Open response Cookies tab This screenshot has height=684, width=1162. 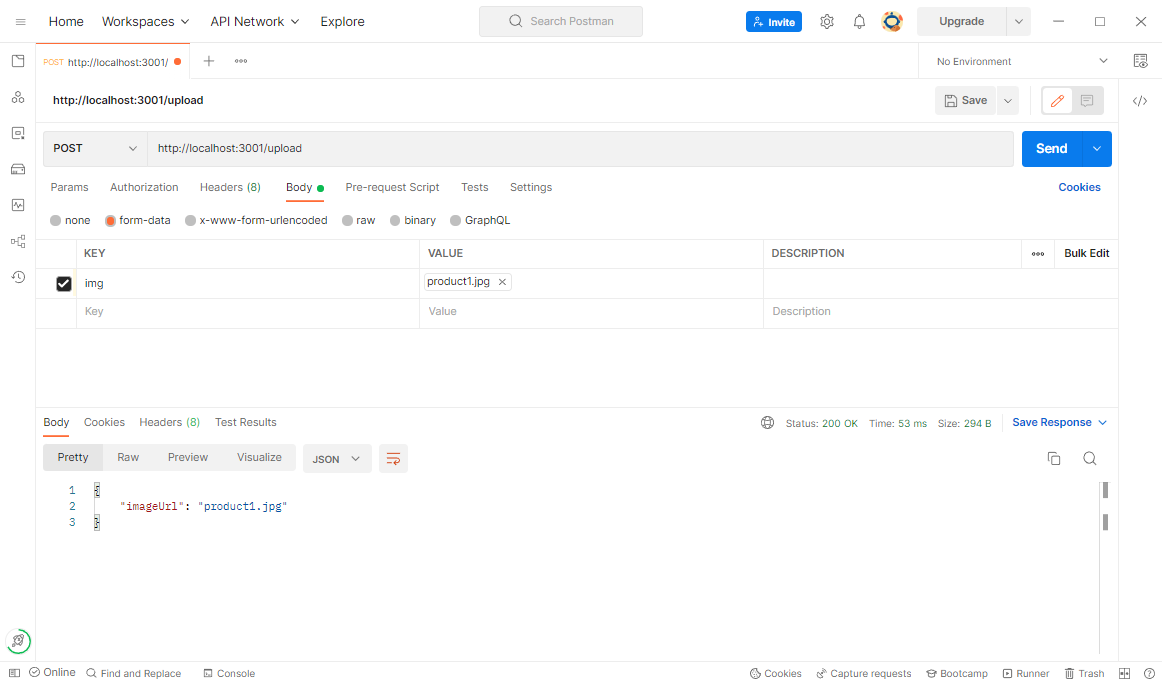[x=104, y=422]
